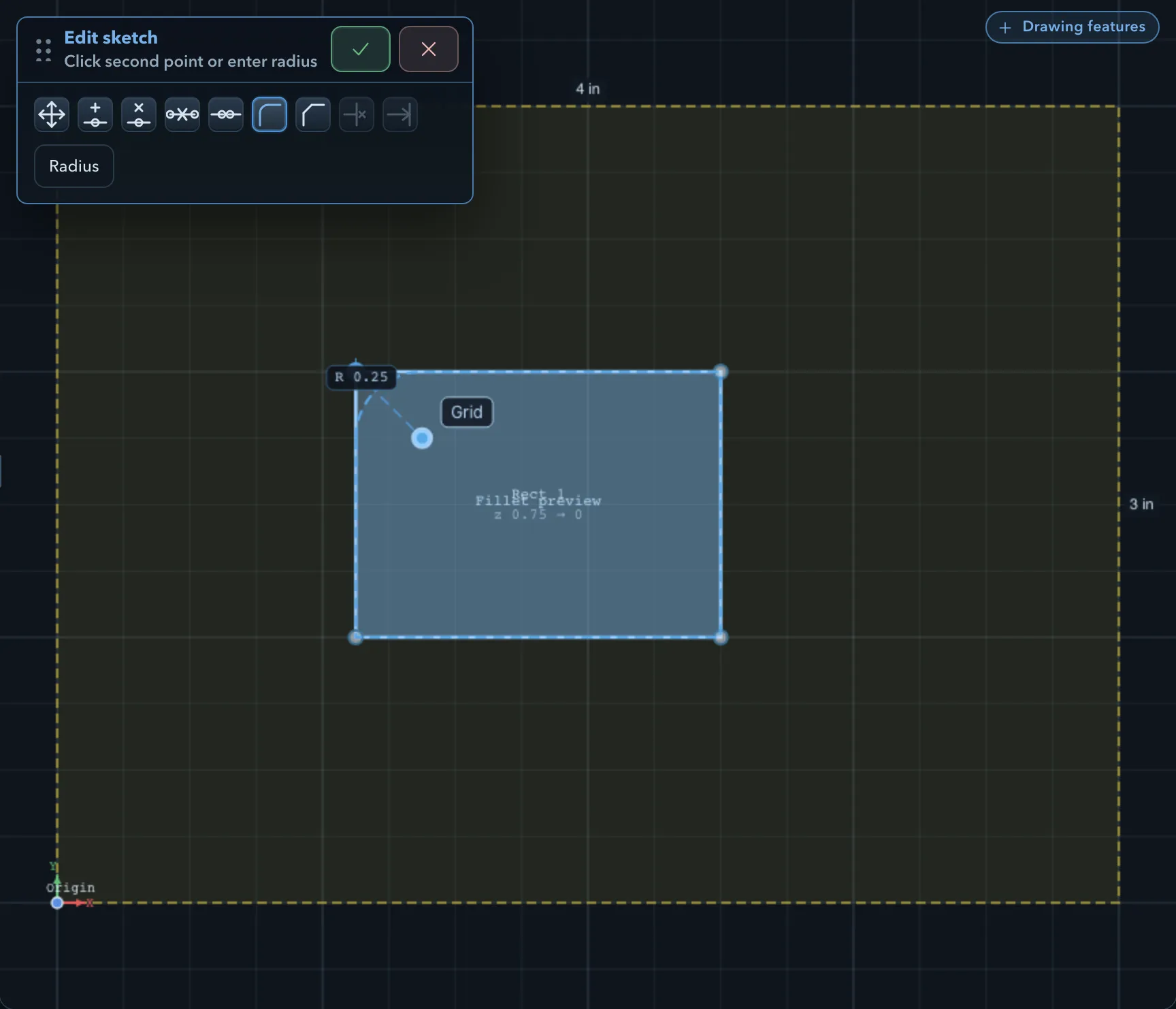Click the Grid snap tooltip label
1176x1009 pixels.
click(x=467, y=412)
